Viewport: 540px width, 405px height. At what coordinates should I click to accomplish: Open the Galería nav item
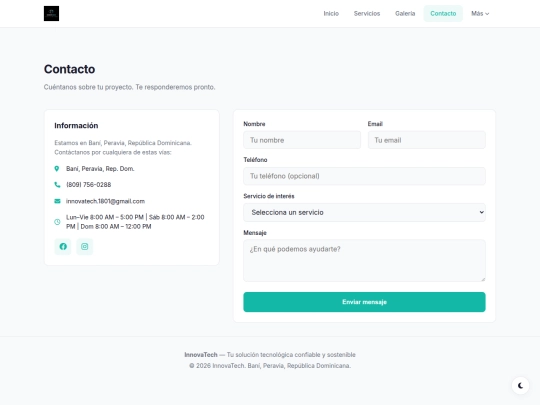(405, 13)
